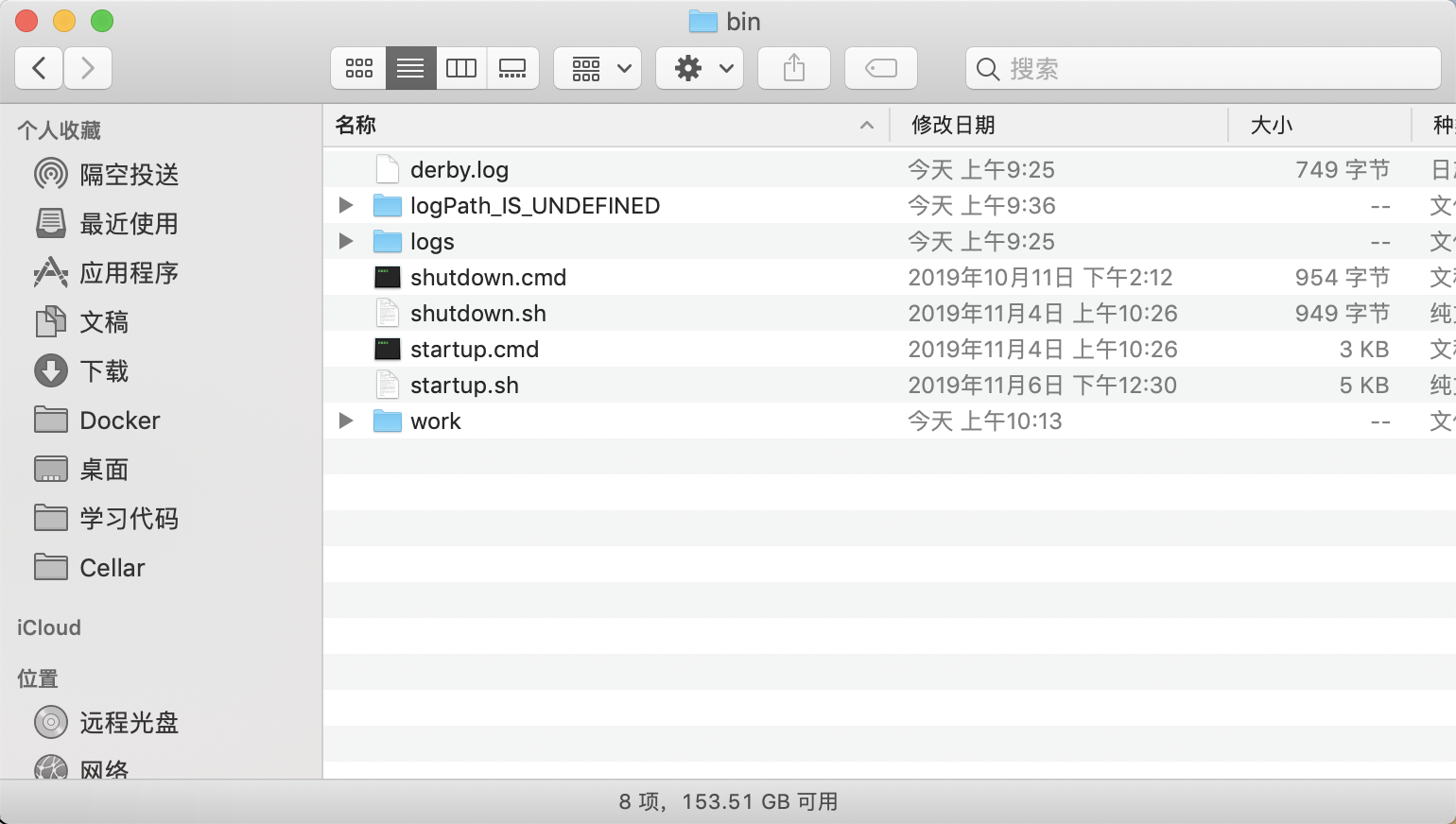Select the logPath_IS_UNDEFINED folder icon

pos(388,205)
